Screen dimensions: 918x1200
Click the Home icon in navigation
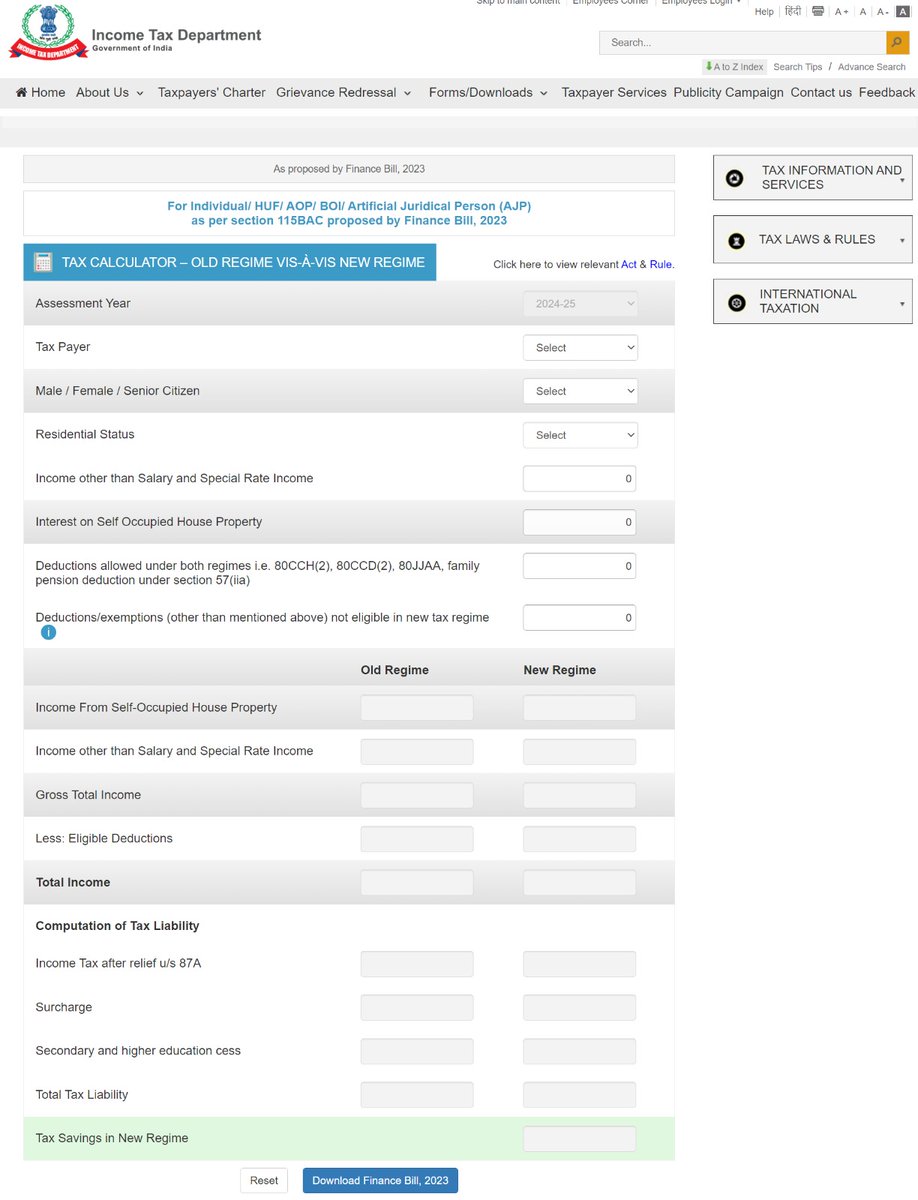[x=22, y=92]
